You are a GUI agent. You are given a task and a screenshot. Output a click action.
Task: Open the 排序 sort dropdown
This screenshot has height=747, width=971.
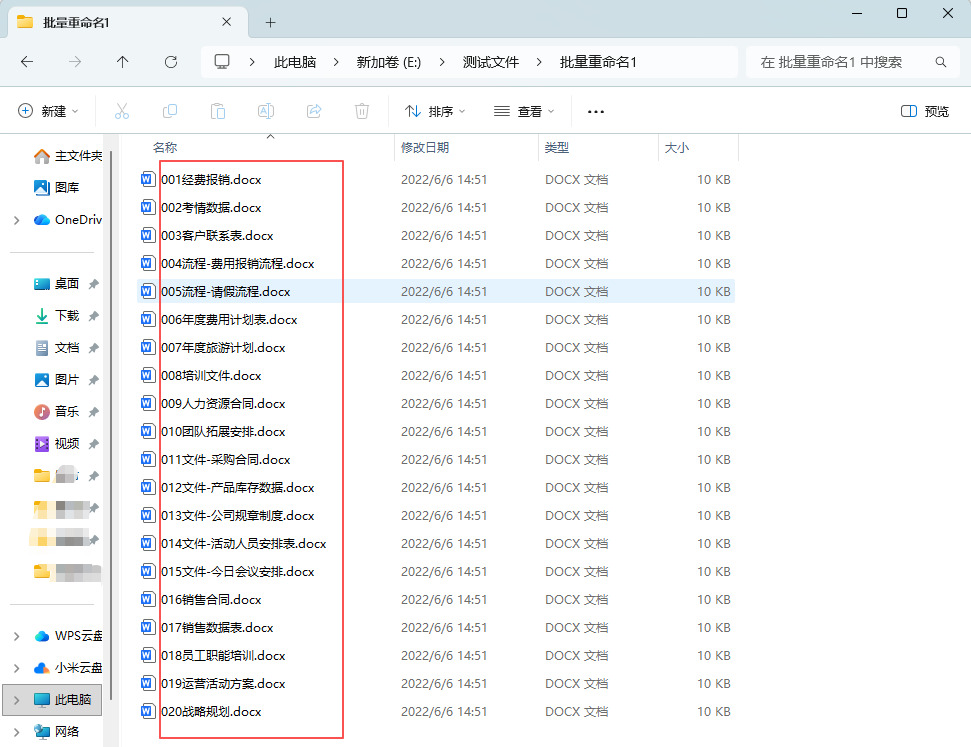click(435, 111)
